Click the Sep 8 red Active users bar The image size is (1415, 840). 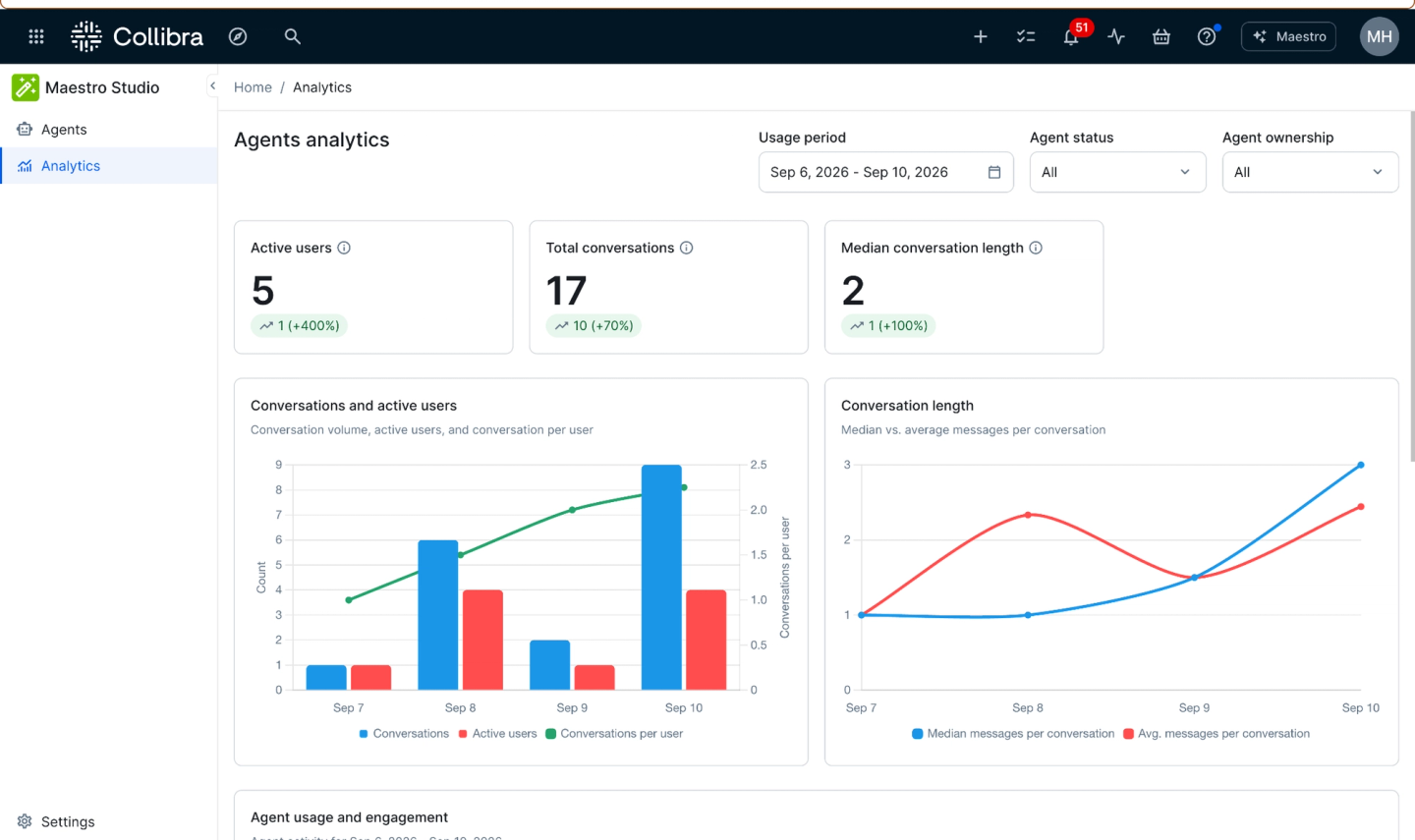point(482,640)
